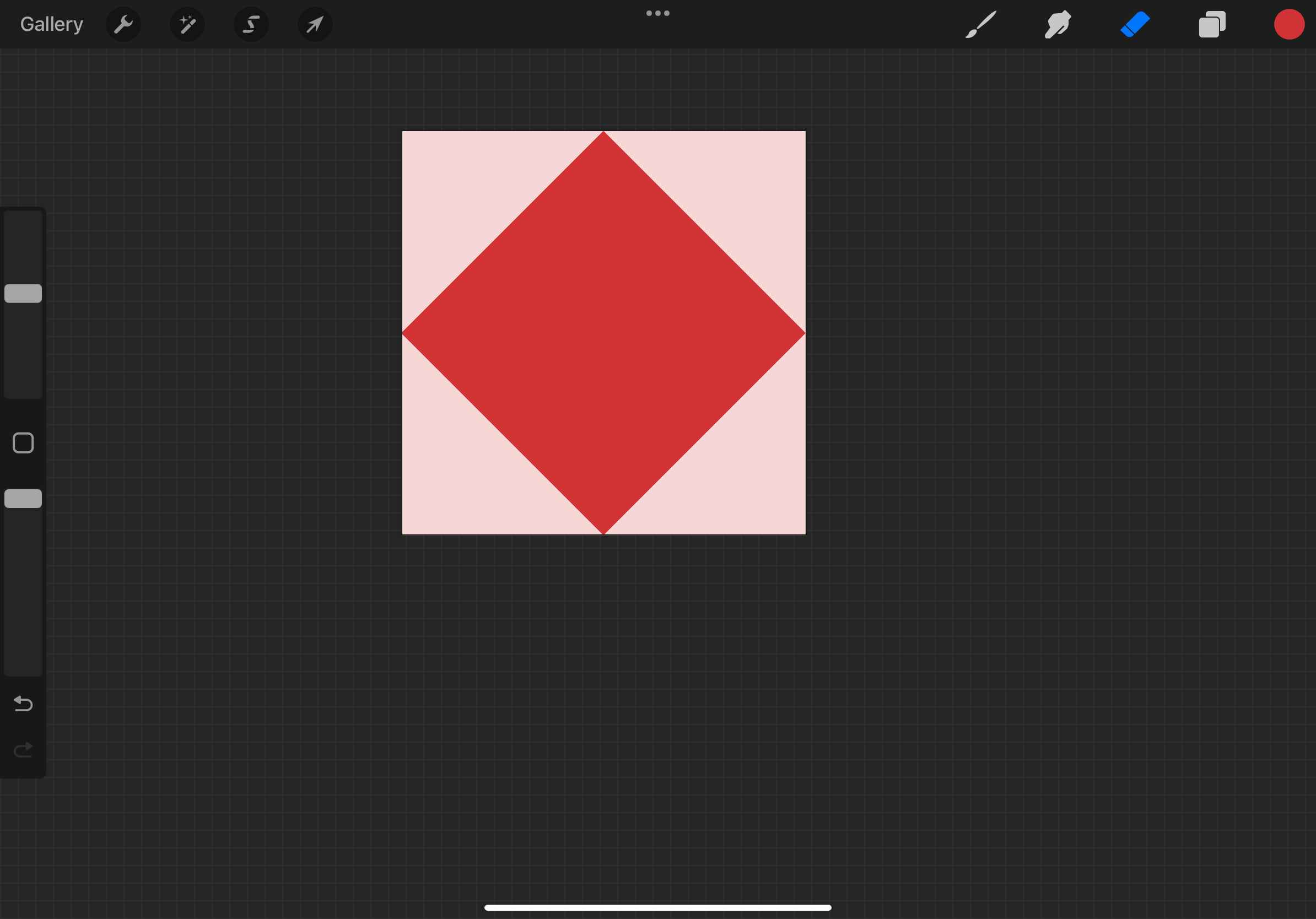Open the Actions wrench menu
Image resolution: width=1316 pixels, height=919 pixels.
(123, 25)
